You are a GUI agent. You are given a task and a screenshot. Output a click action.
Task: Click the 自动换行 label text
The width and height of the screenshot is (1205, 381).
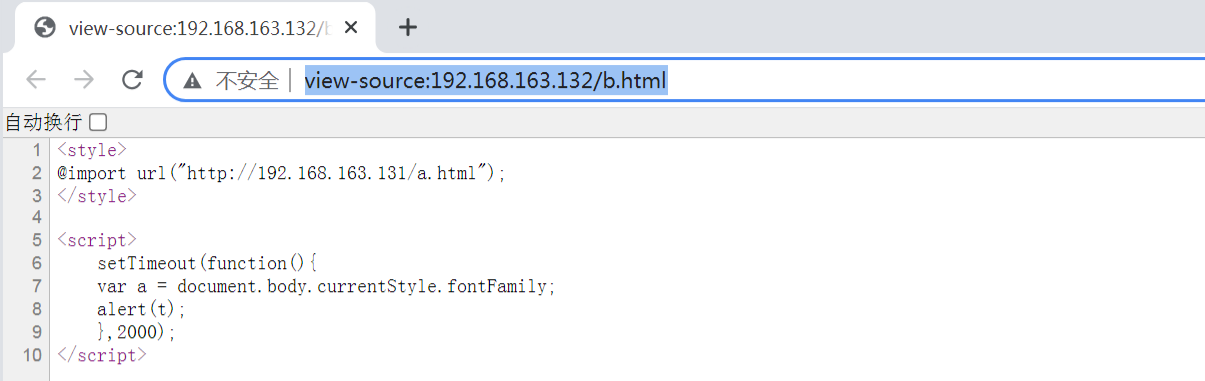coord(43,122)
